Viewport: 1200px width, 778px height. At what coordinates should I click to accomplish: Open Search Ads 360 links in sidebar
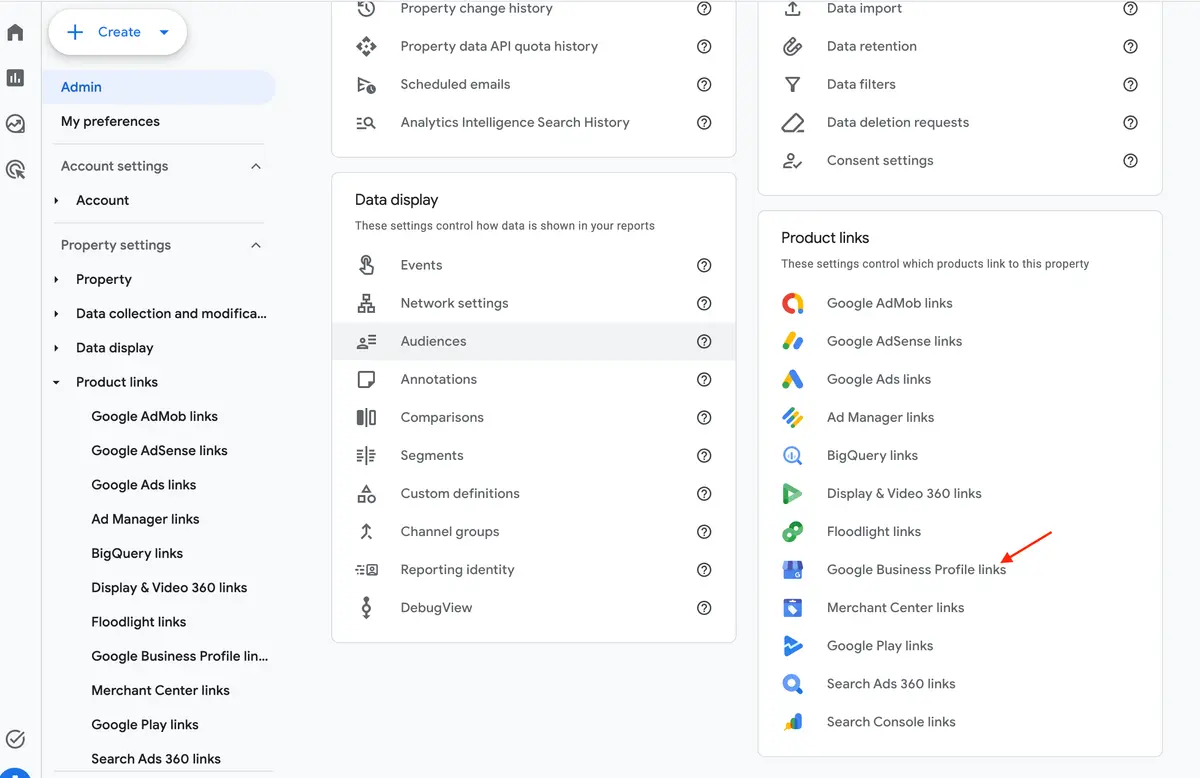pos(156,758)
